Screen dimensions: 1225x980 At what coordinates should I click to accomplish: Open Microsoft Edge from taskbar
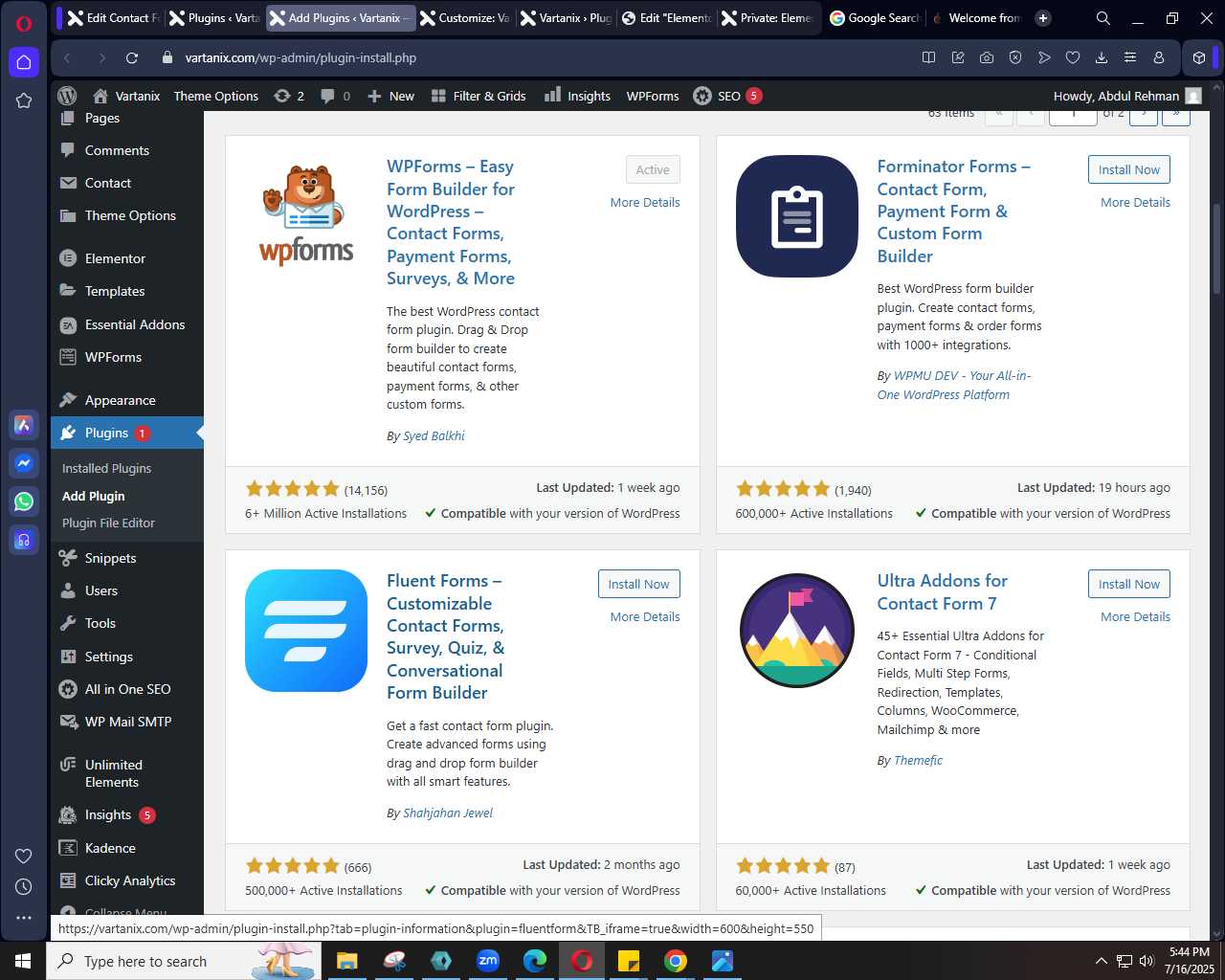(535, 961)
